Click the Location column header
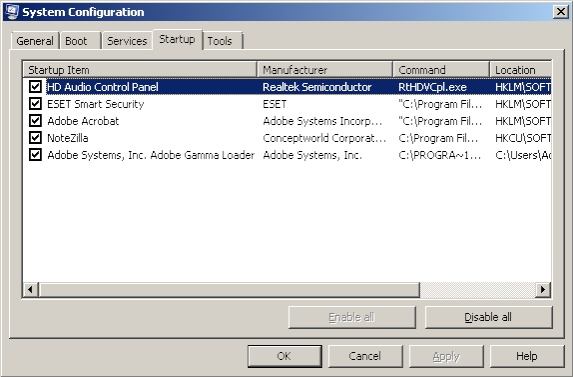 click(520, 69)
